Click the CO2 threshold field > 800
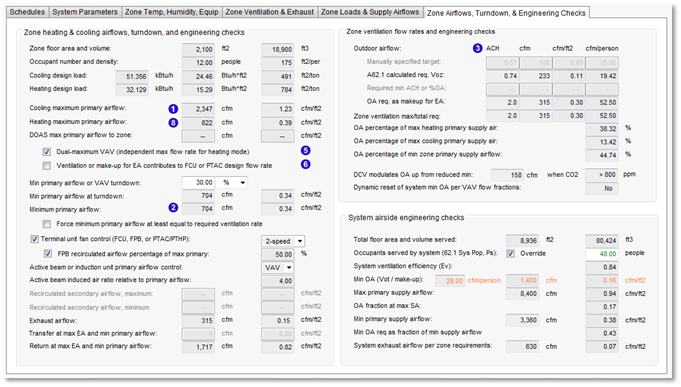Image resolution: width=681 pixels, height=387 pixels. point(602,175)
